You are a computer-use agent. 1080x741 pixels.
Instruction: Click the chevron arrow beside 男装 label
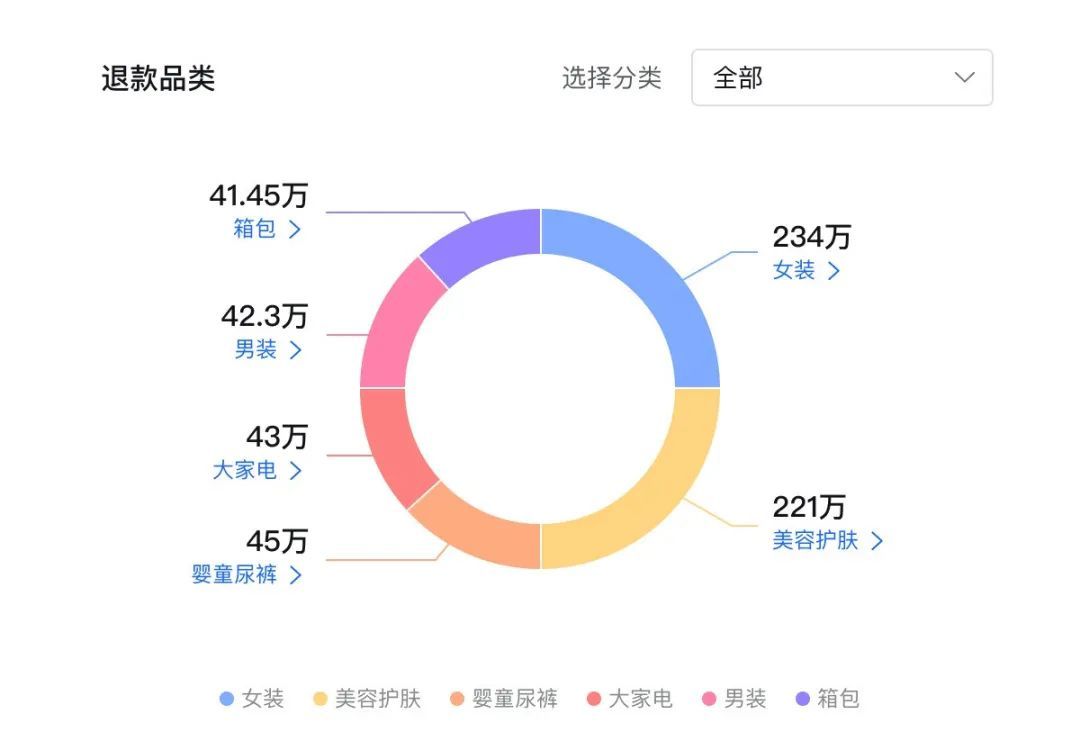(x=294, y=350)
